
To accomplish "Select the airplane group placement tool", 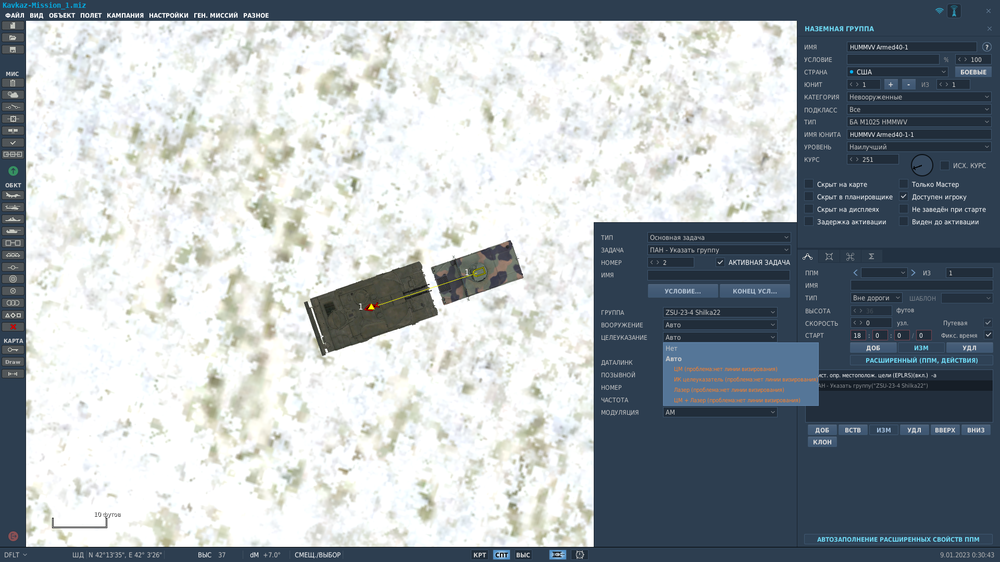I will point(13,195).
